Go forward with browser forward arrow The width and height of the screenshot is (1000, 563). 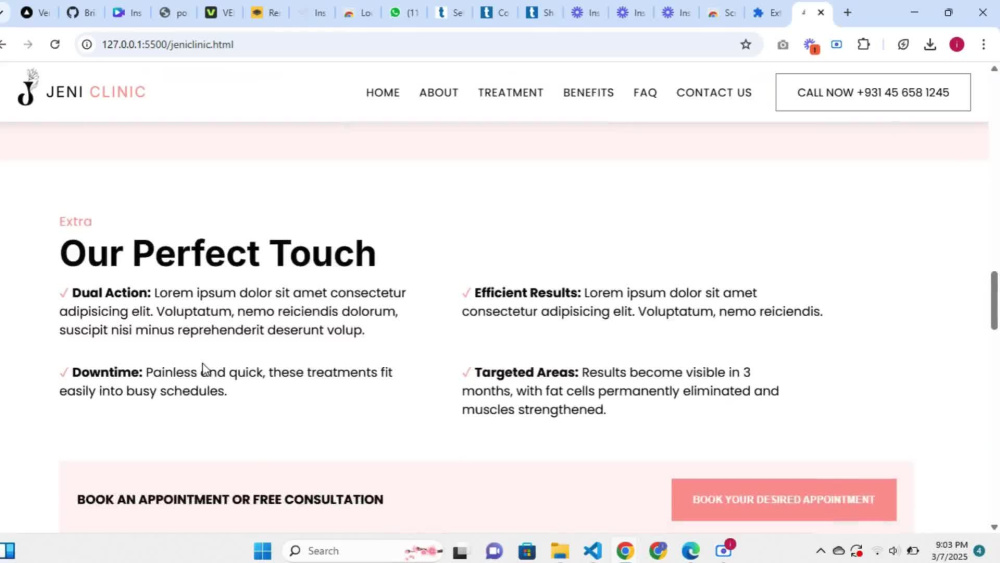(x=27, y=45)
